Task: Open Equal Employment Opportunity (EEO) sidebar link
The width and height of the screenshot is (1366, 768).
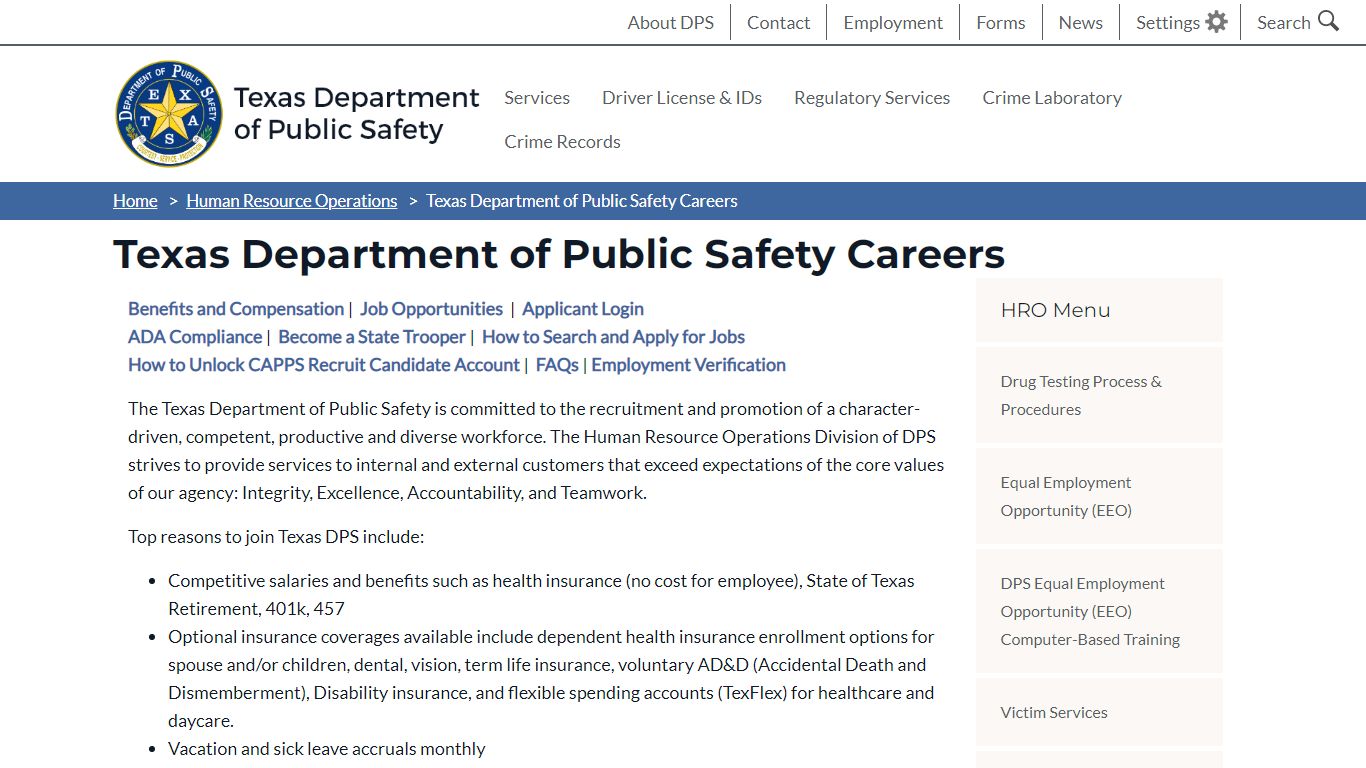Action: 1099,496
